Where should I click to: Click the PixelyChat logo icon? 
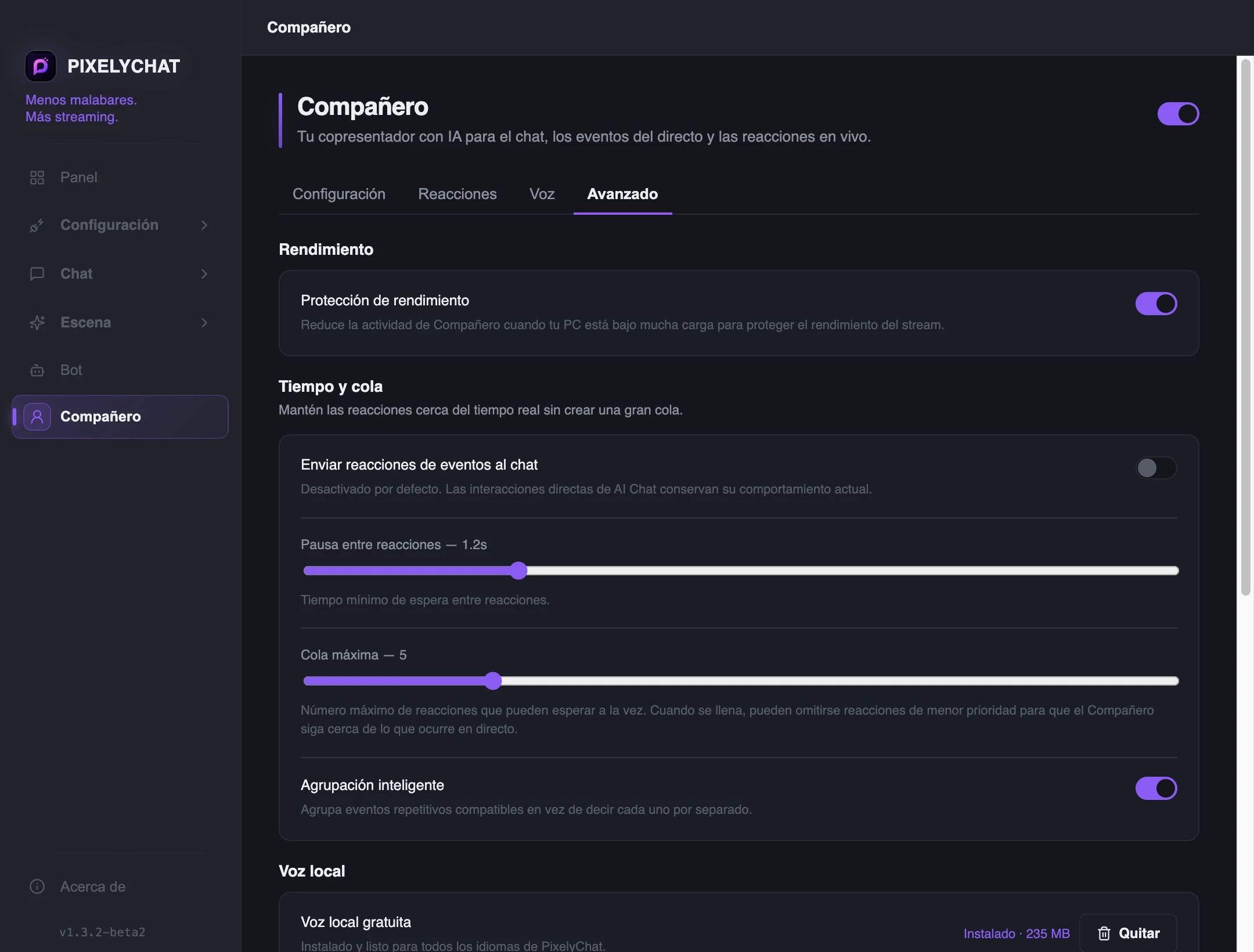[x=41, y=66]
